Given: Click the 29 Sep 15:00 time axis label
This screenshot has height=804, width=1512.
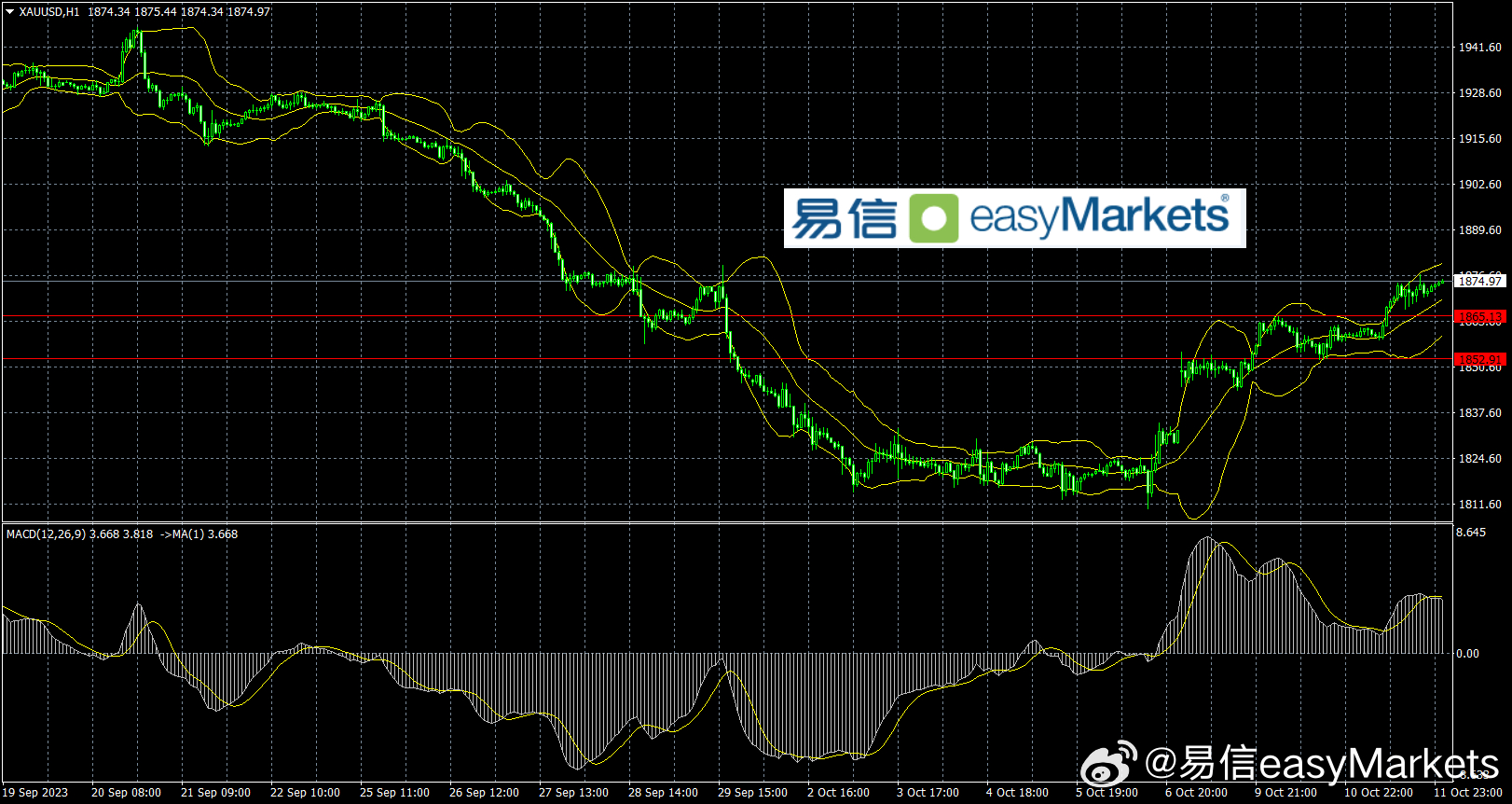Looking at the screenshot, I should [752, 793].
